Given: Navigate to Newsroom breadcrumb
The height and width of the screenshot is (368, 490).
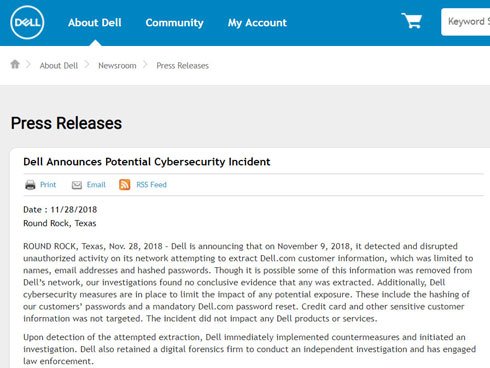Looking at the screenshot, I should 117,66.
